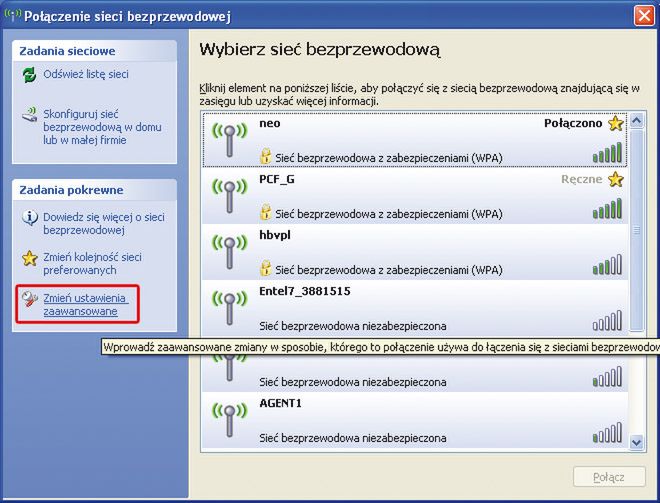Screen dimensions: 660x503
Task: Click the scroll down arrow of network list
Action: [x=636, y=442]
